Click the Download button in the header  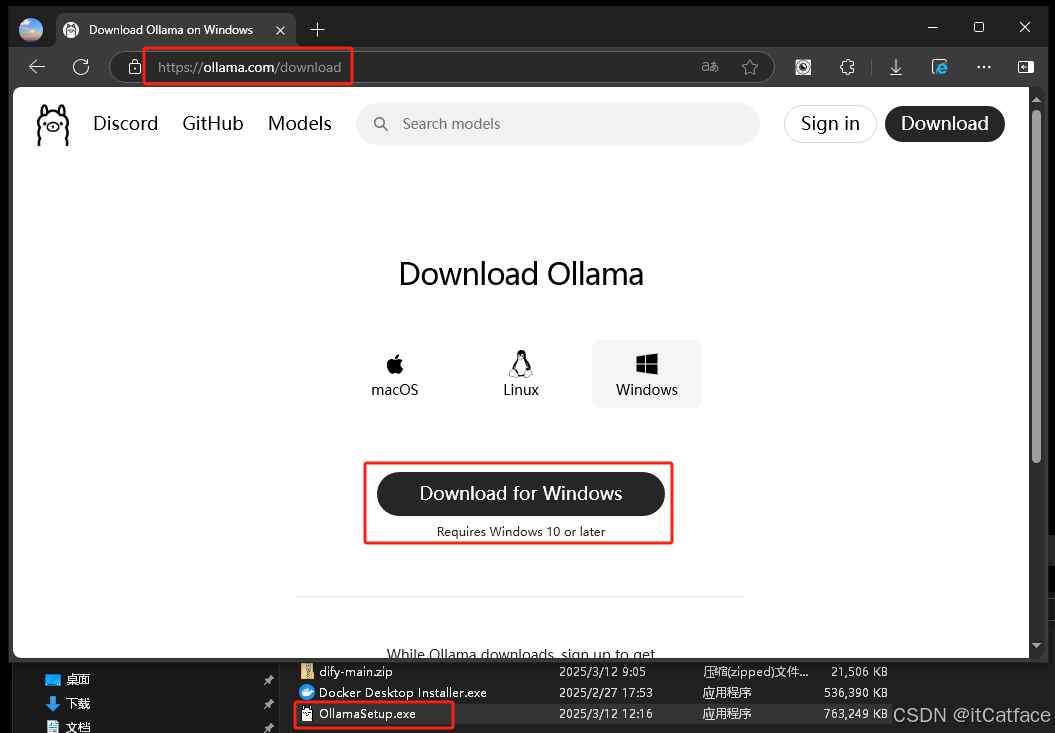click(945, 124)
